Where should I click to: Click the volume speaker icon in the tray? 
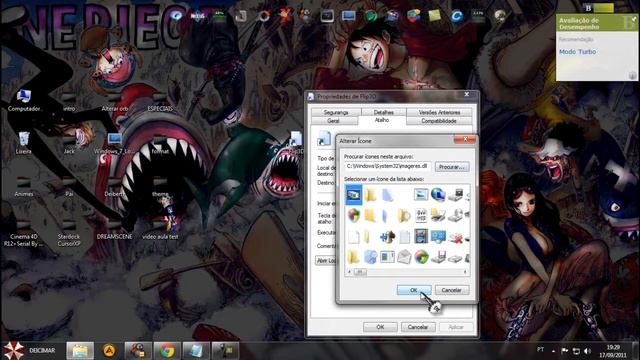click(x=587, y=351)
